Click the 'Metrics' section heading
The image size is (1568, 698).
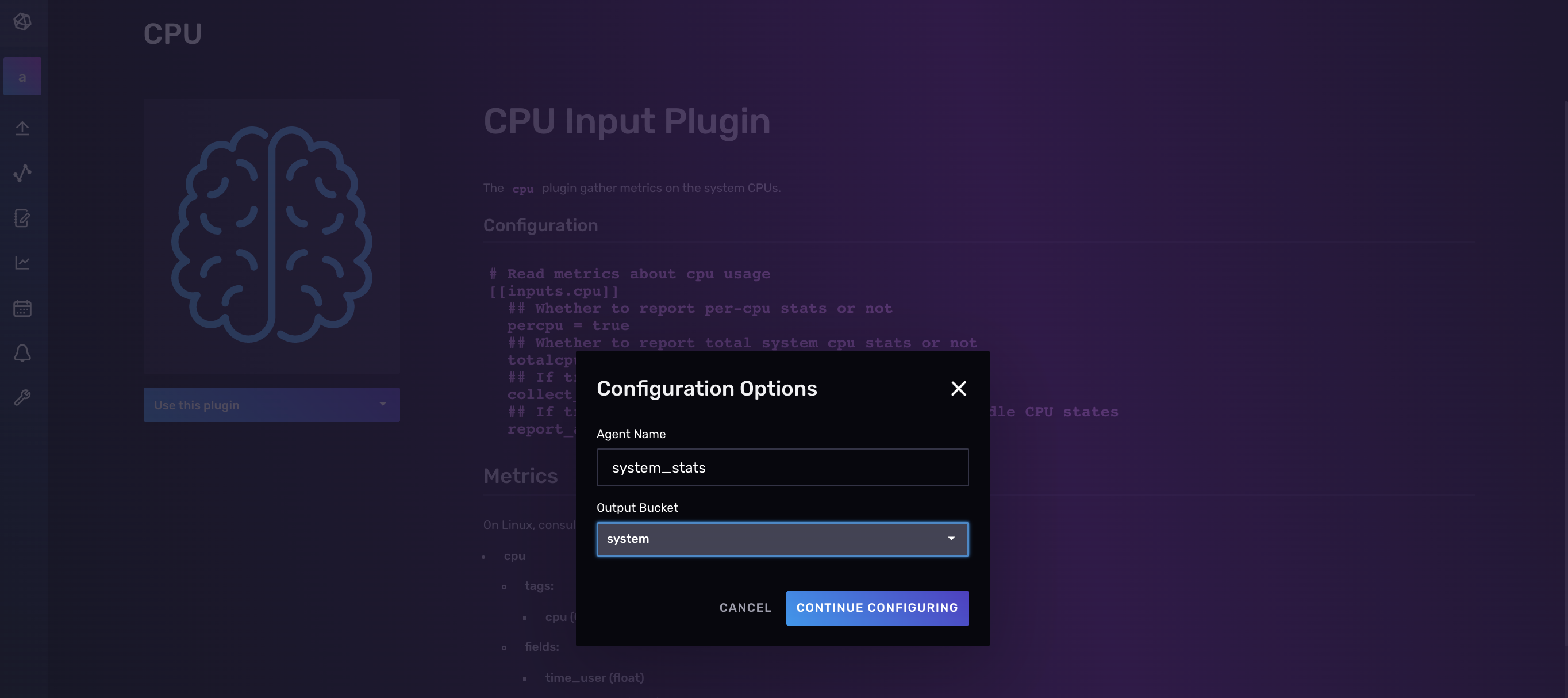coord(520,475)
